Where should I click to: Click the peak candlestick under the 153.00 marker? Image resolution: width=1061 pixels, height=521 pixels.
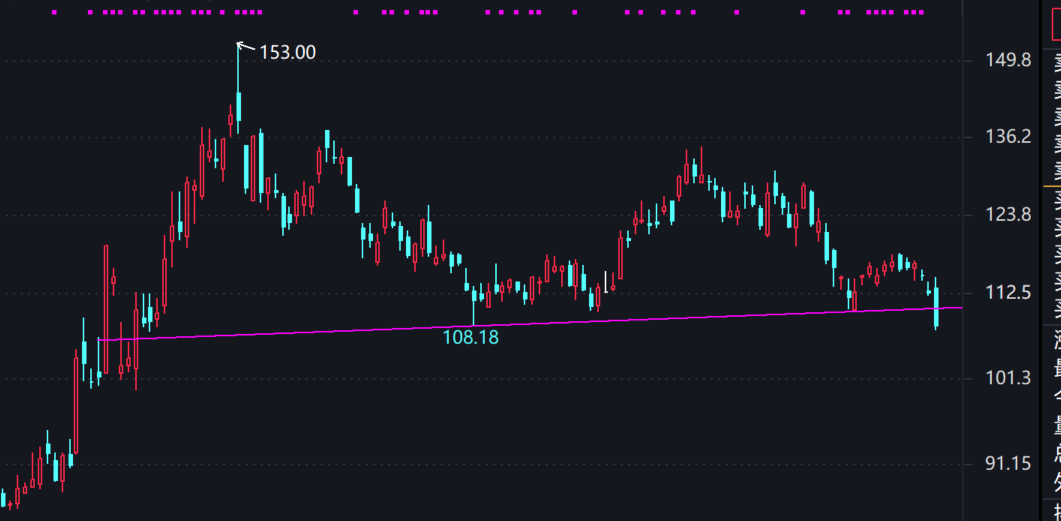238,88
